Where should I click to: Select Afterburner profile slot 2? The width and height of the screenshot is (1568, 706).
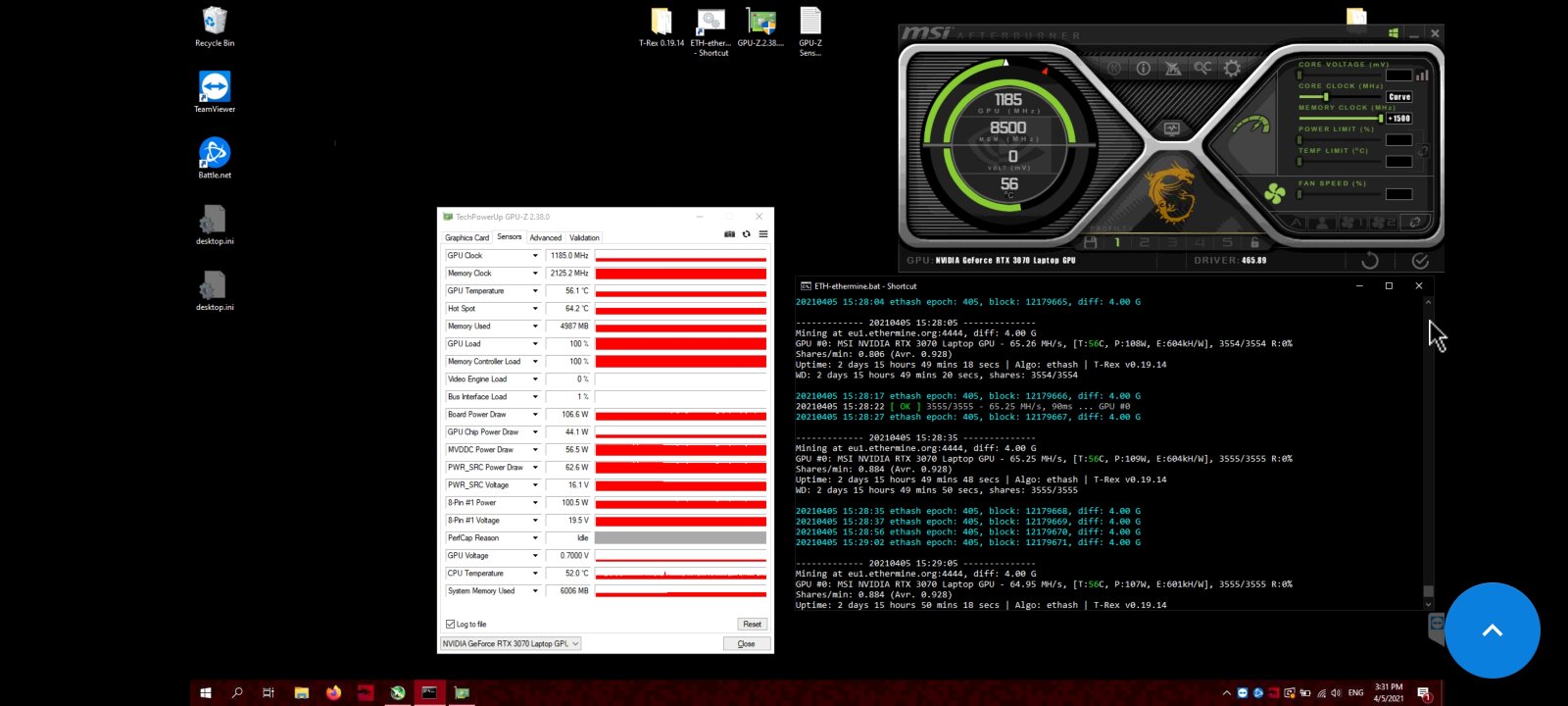[1145, 242]
